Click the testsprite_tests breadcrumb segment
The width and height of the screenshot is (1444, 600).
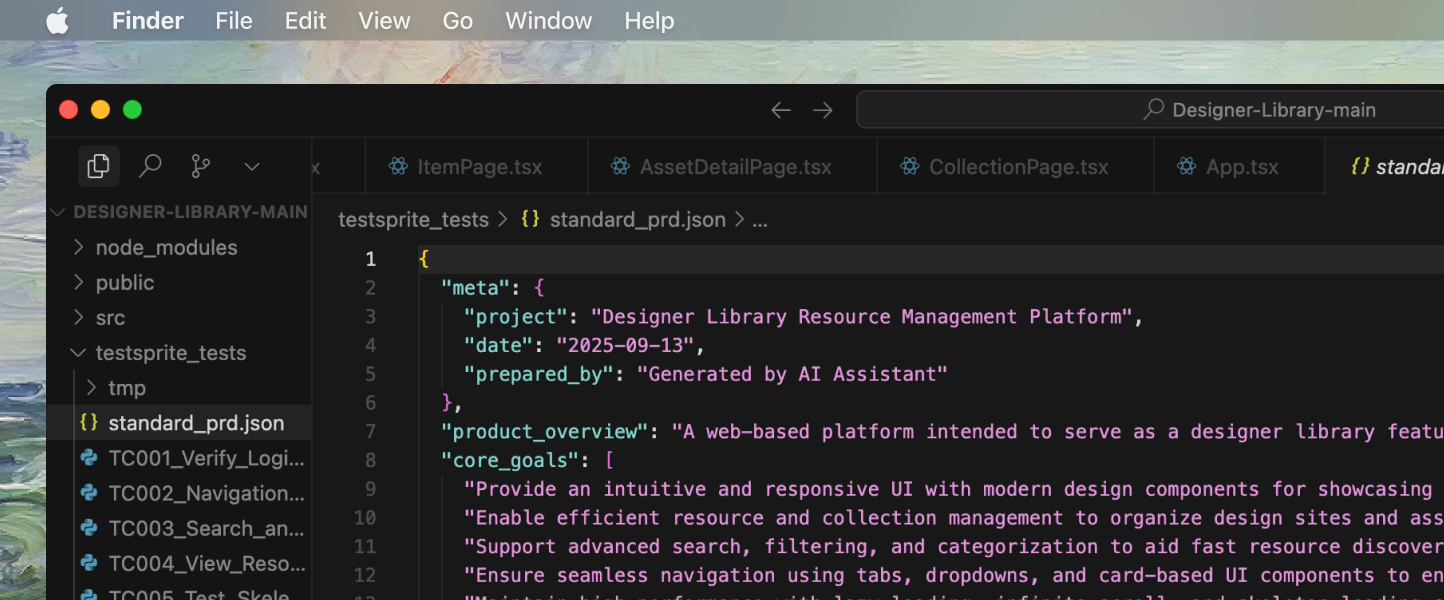pos(414,220)
